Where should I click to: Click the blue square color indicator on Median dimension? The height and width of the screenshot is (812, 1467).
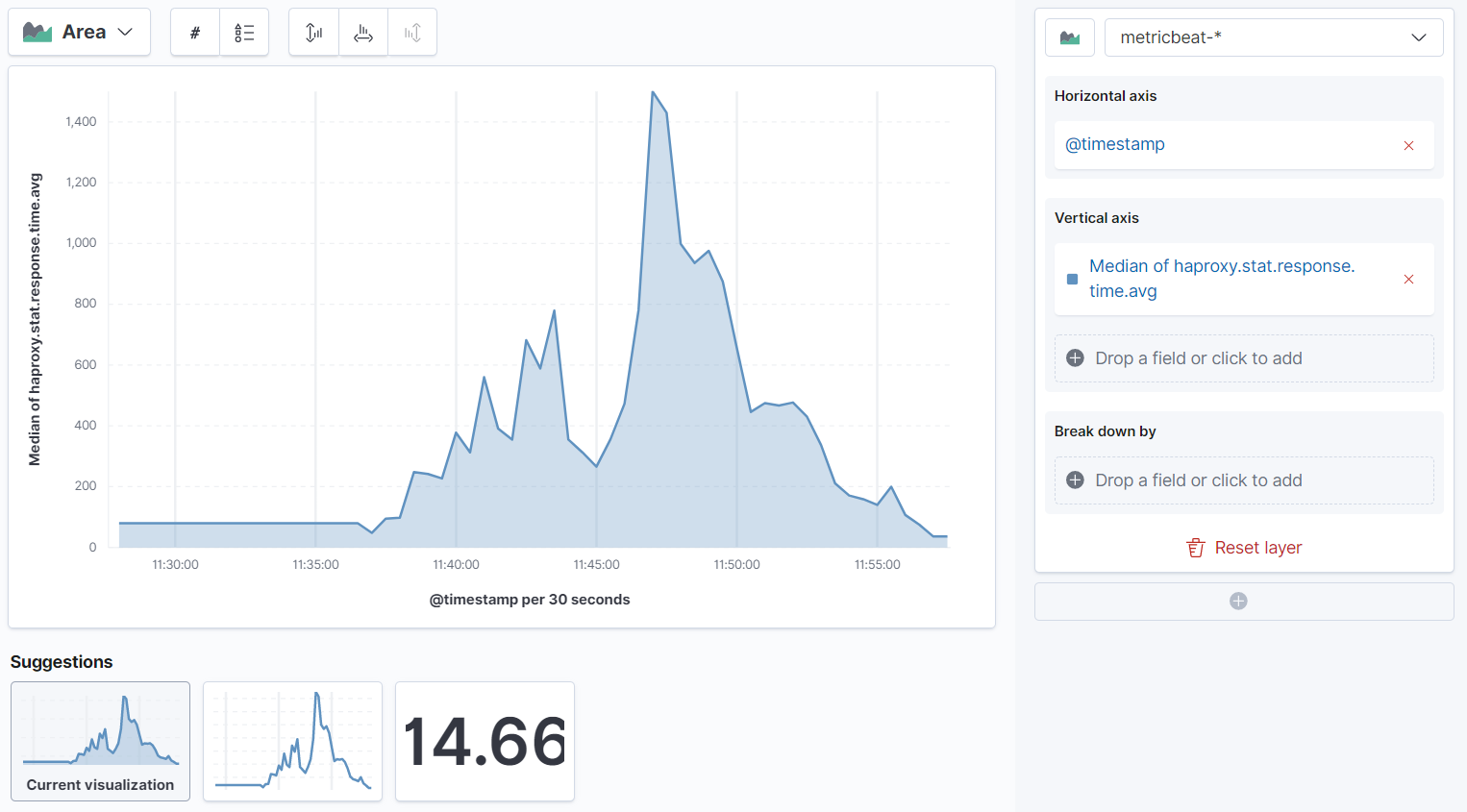click(1072, 279)
